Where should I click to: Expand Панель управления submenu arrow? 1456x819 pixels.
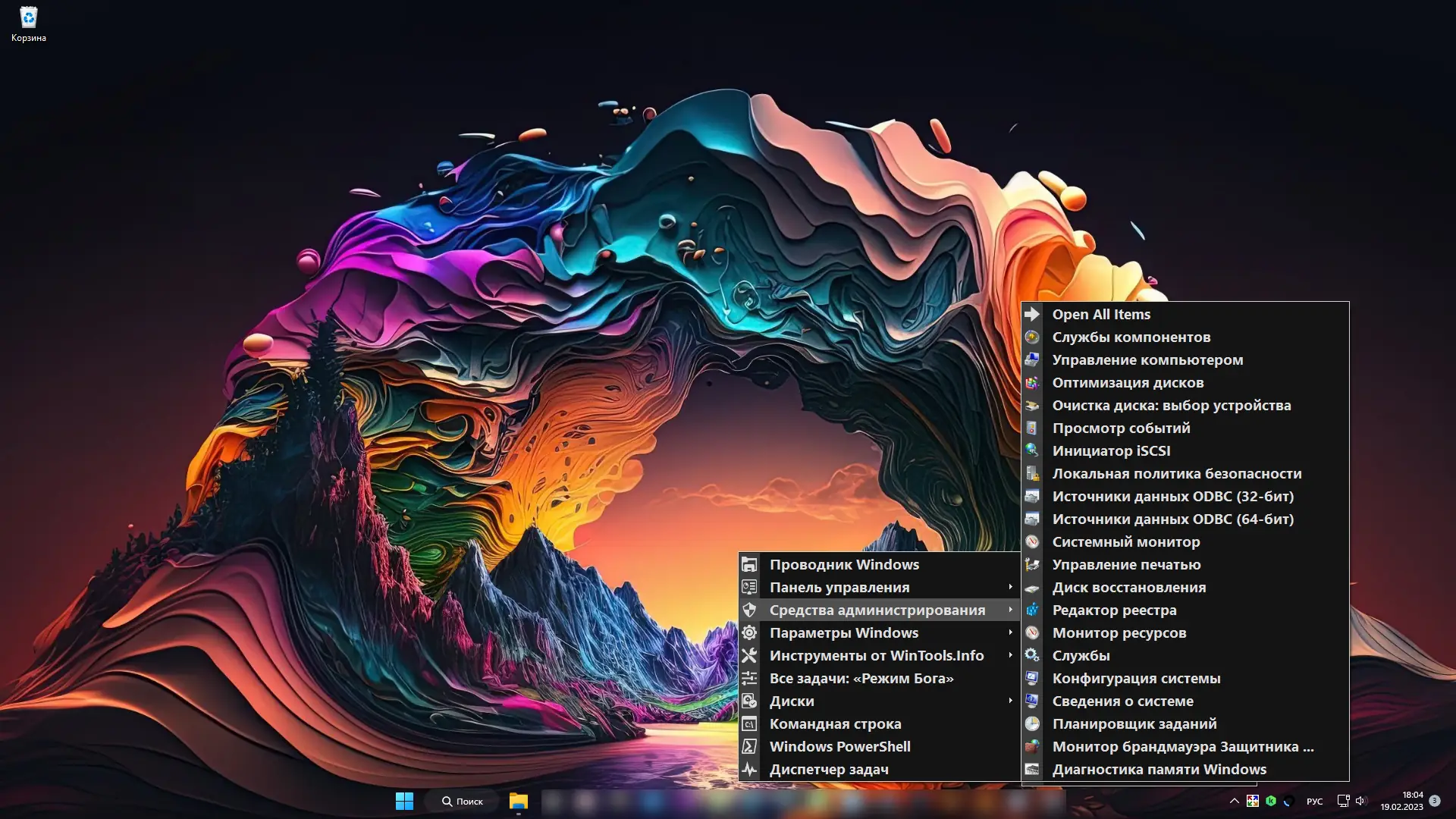point(1010,587)
